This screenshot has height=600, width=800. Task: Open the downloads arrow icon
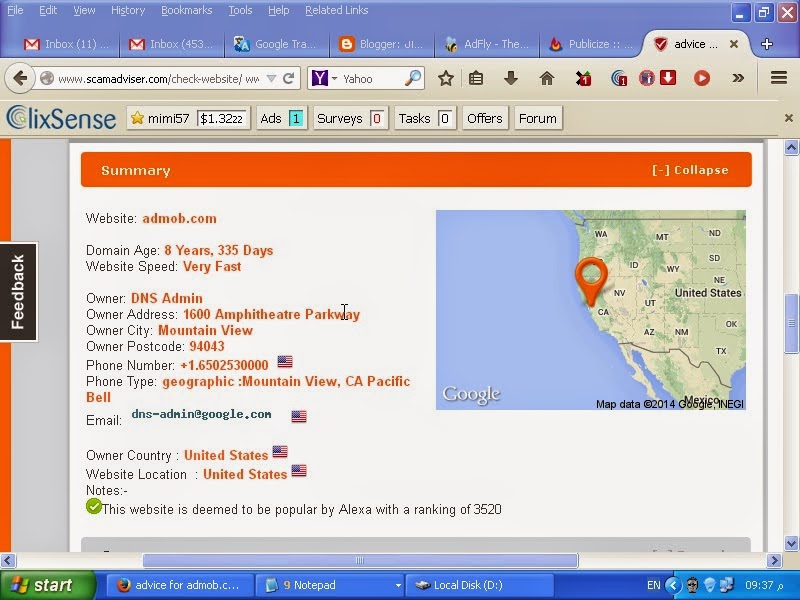[511, 78]
